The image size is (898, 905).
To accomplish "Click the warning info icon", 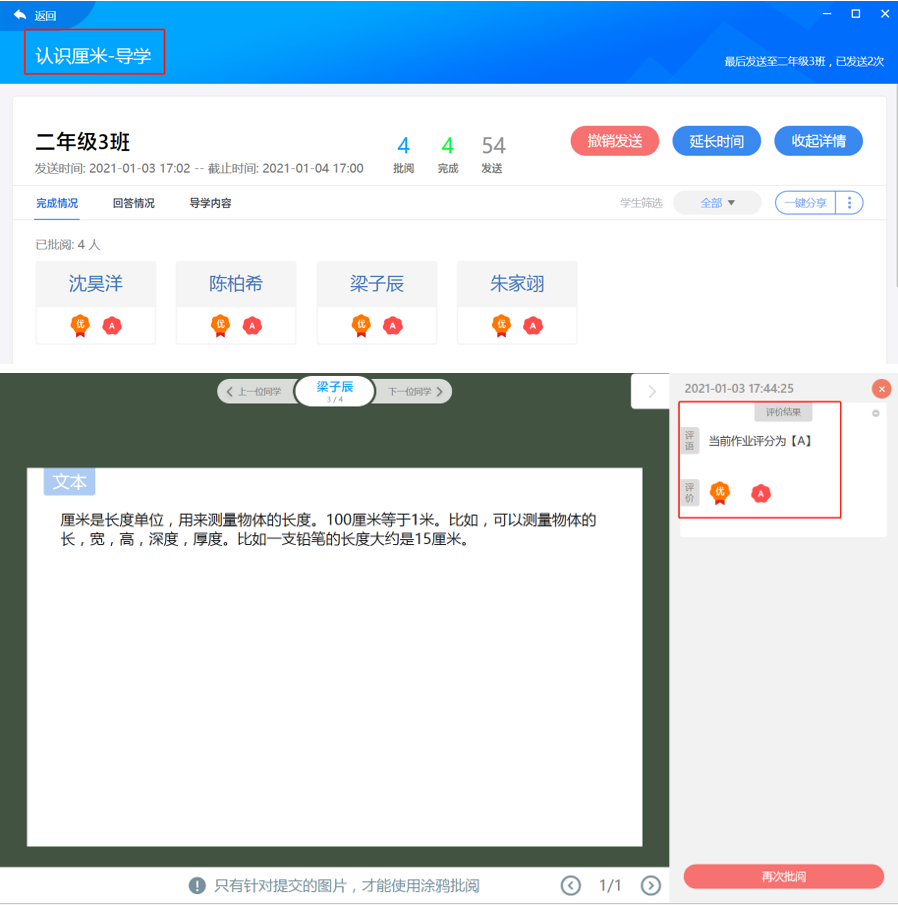I will point(197,885).
